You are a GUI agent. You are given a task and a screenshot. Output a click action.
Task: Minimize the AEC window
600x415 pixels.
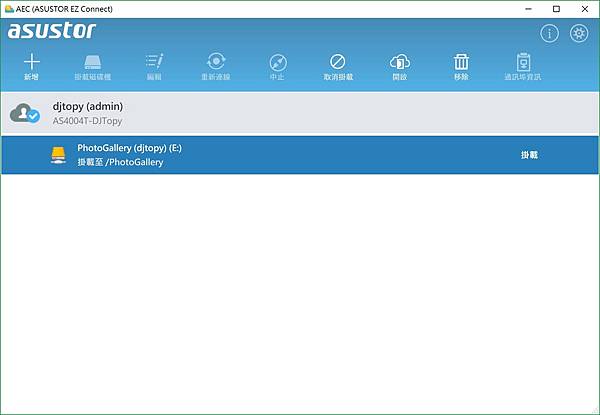[x=528, y=9]
